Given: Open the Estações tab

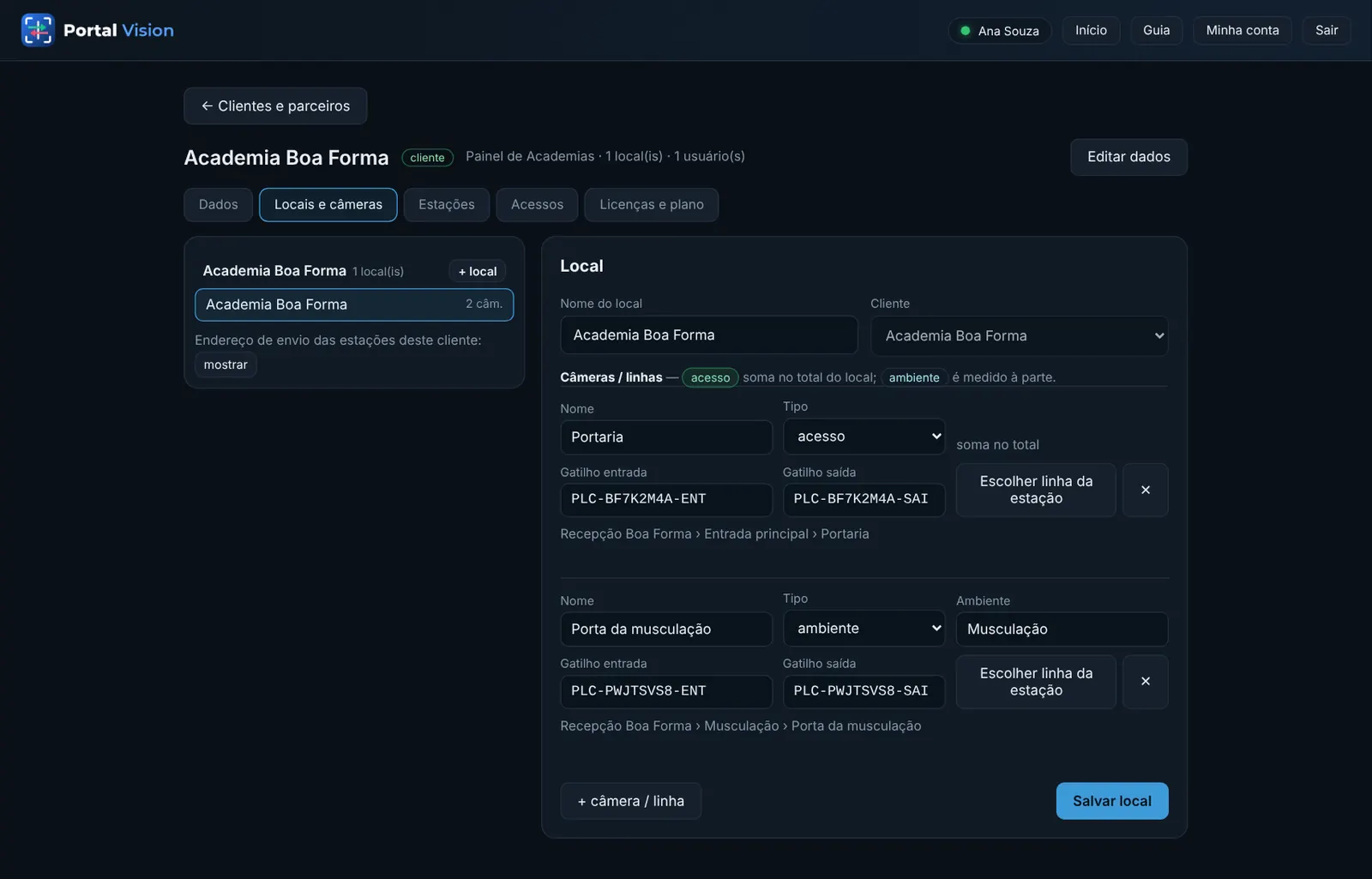Looking at the screenshot, I should [x=447, y=205].
